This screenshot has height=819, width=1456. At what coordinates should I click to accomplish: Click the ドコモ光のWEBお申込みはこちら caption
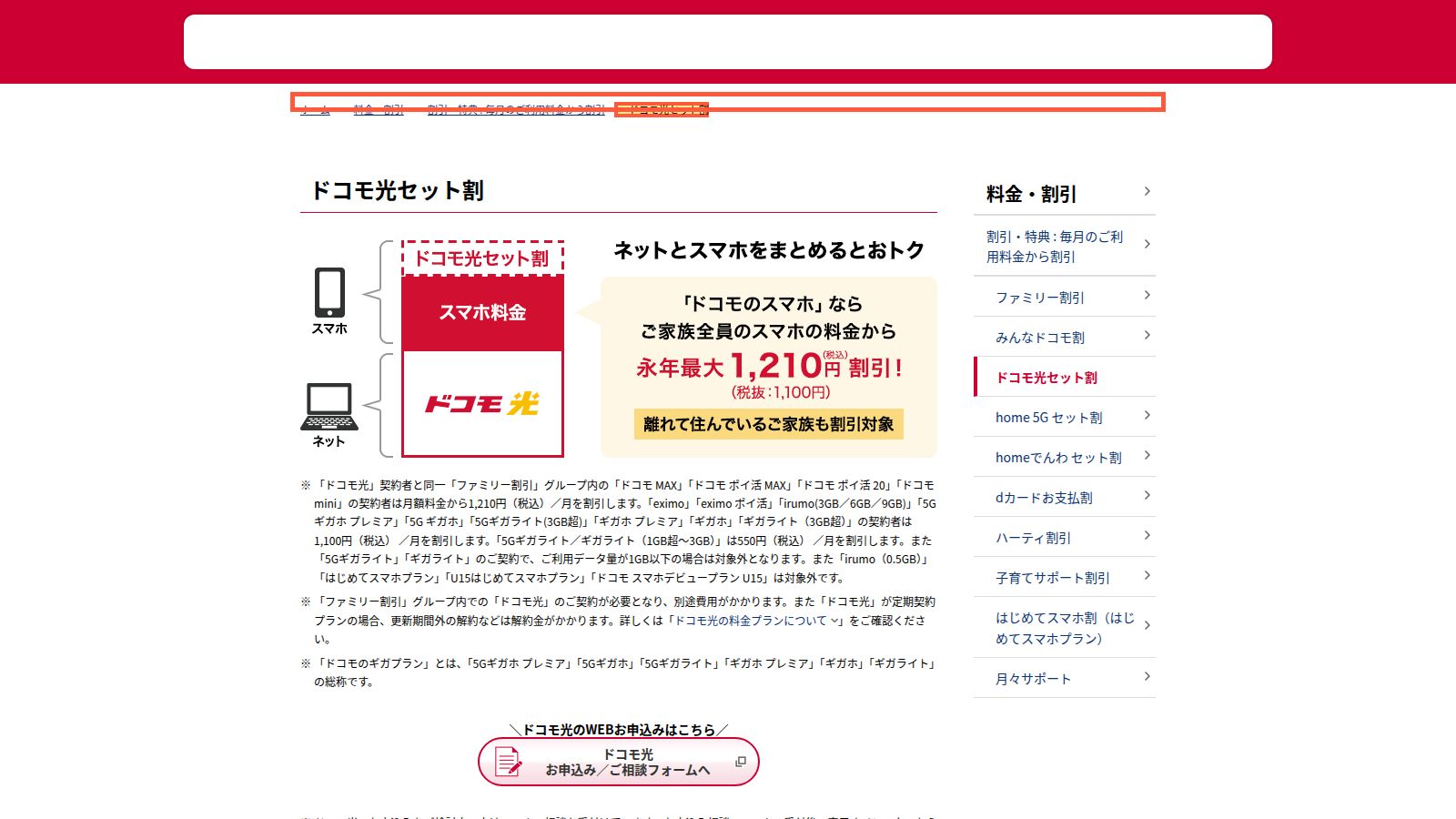[x=619, y=729]
